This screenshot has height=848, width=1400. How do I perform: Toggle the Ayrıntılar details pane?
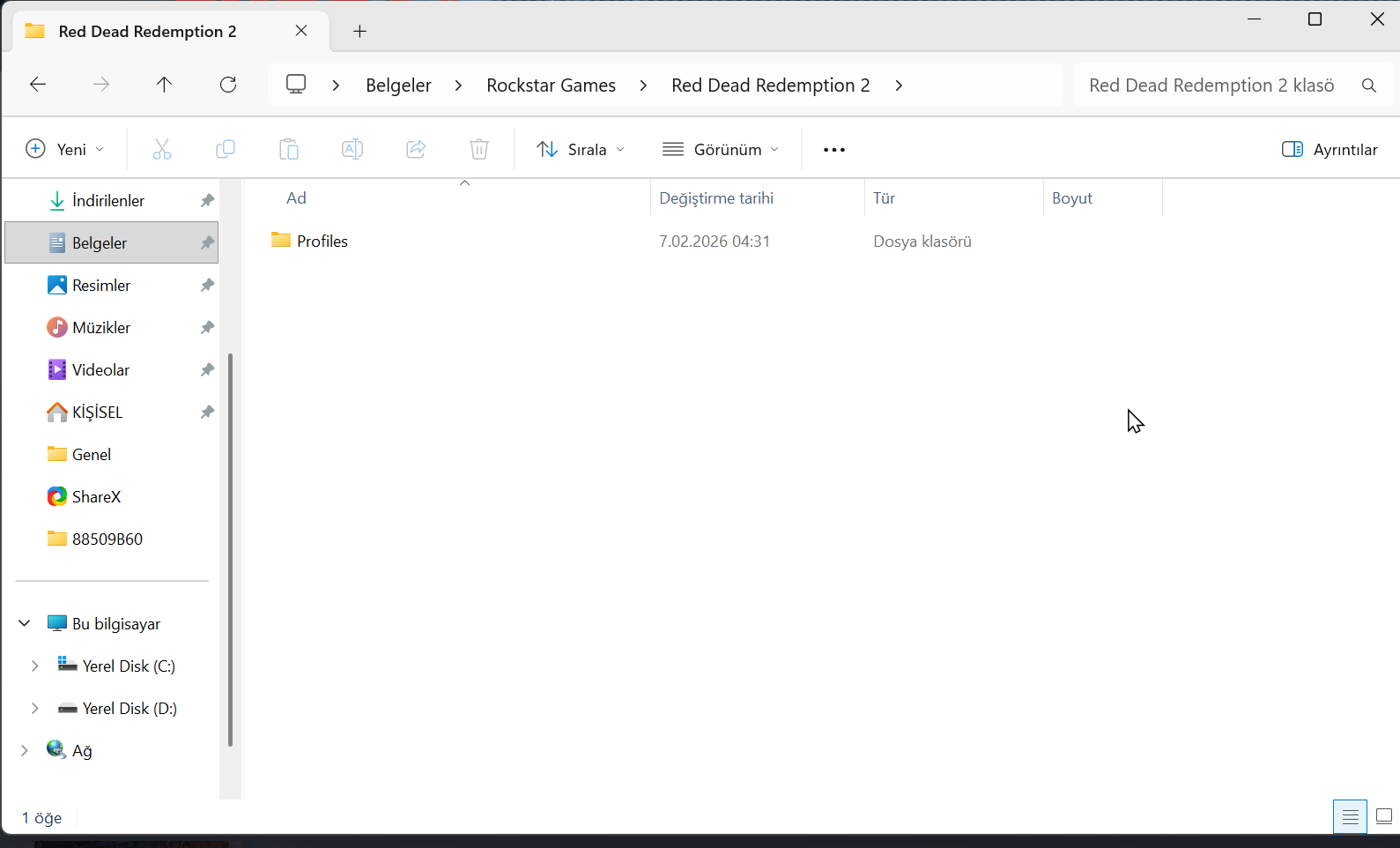(x=1330, y=149)
